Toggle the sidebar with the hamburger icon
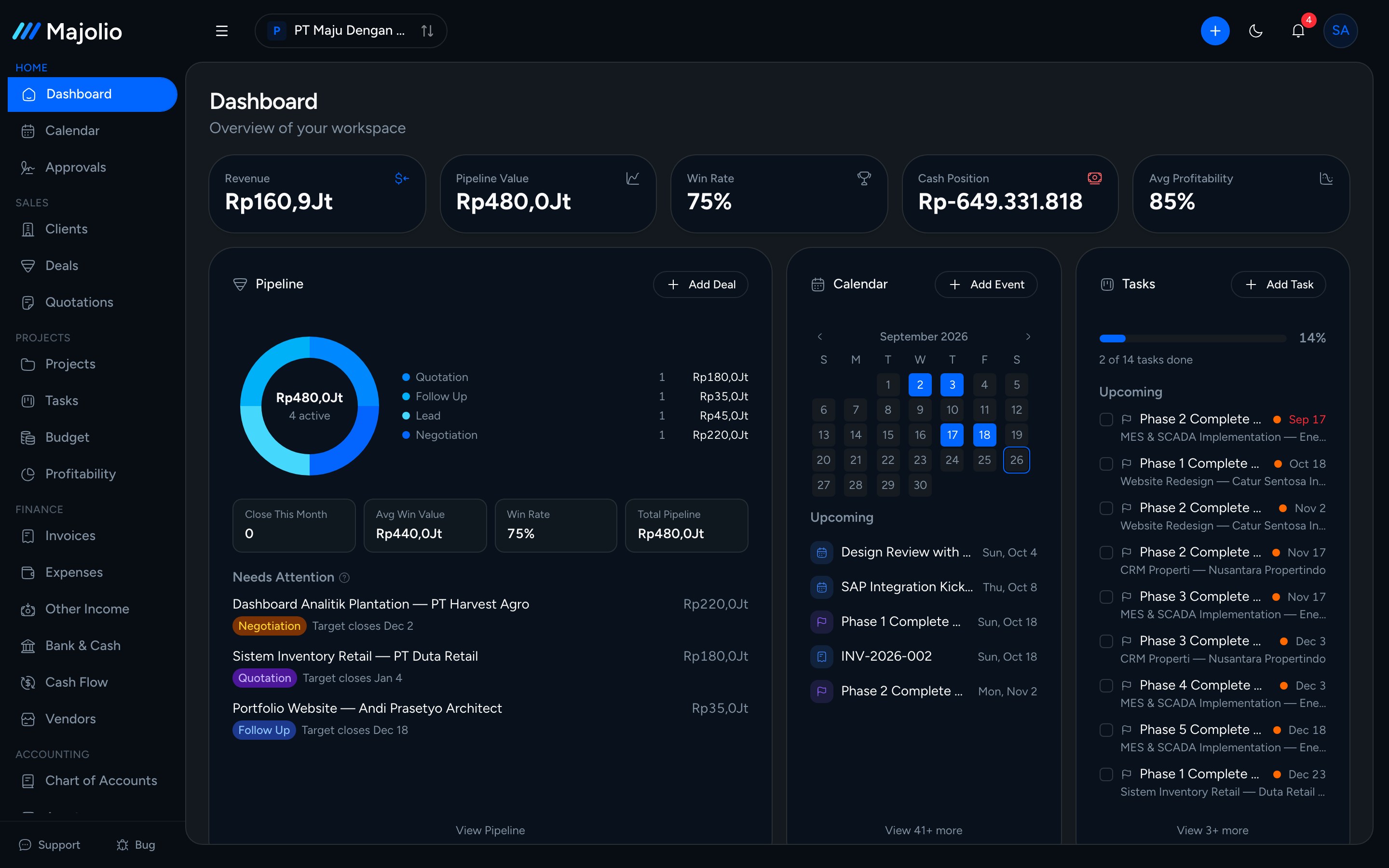 [x=221, y=31]
